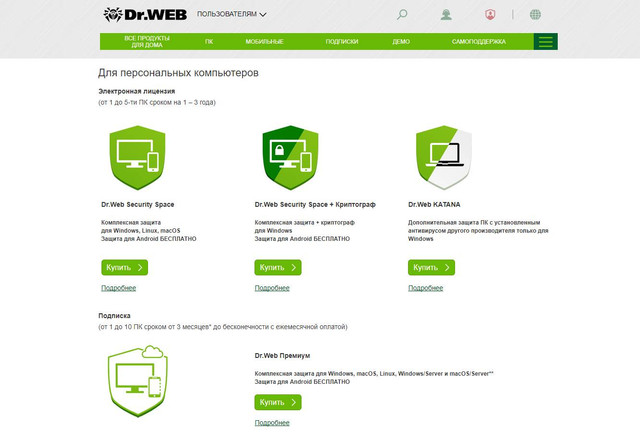Click the Dr.Web Security Space shield image
Screen dimensions: 640x439
click(x=138, y=157)
